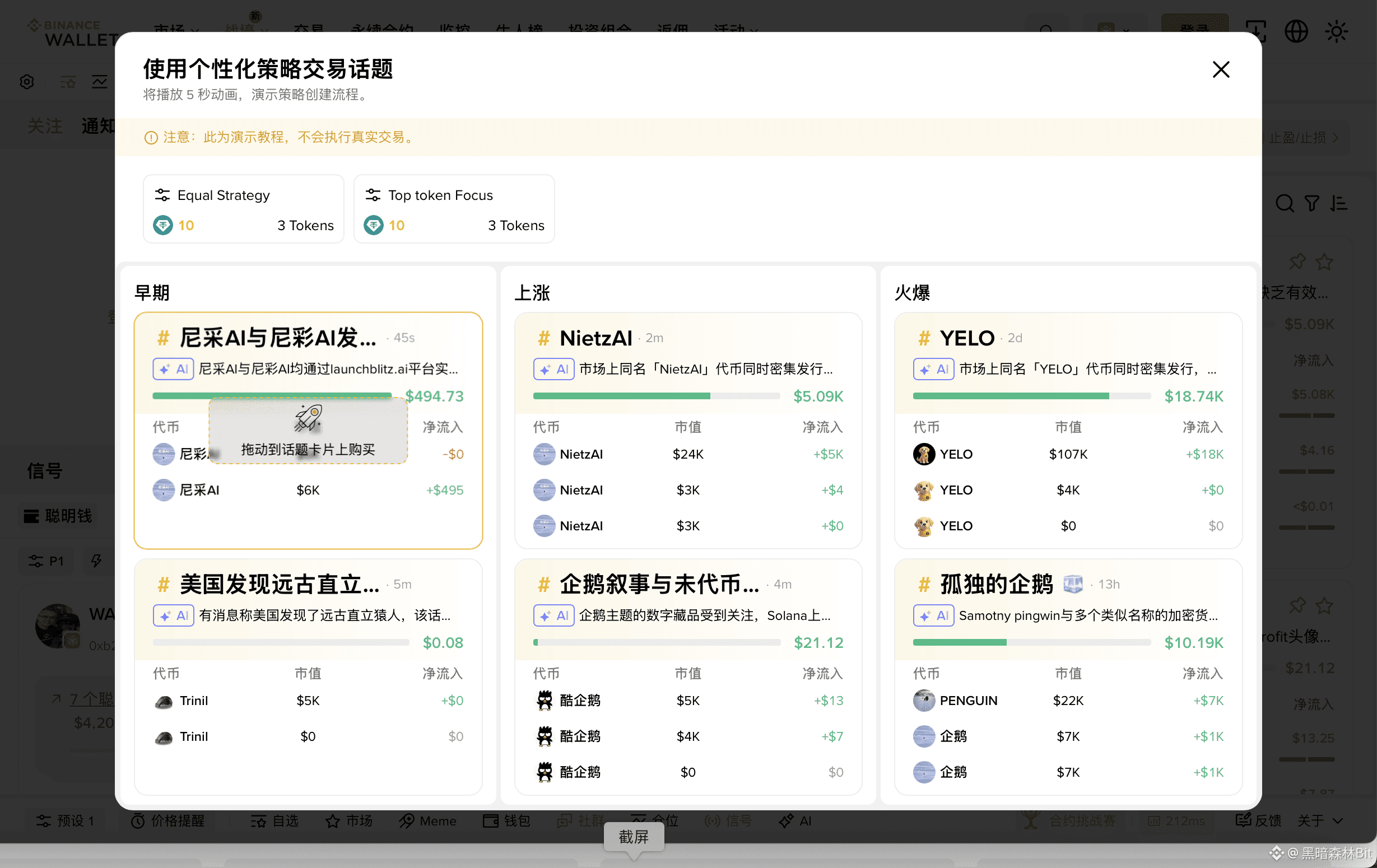Close the strategy tutorial dialog
The width and height of the screenshot is (1377, 868).
coord(1220,70)
